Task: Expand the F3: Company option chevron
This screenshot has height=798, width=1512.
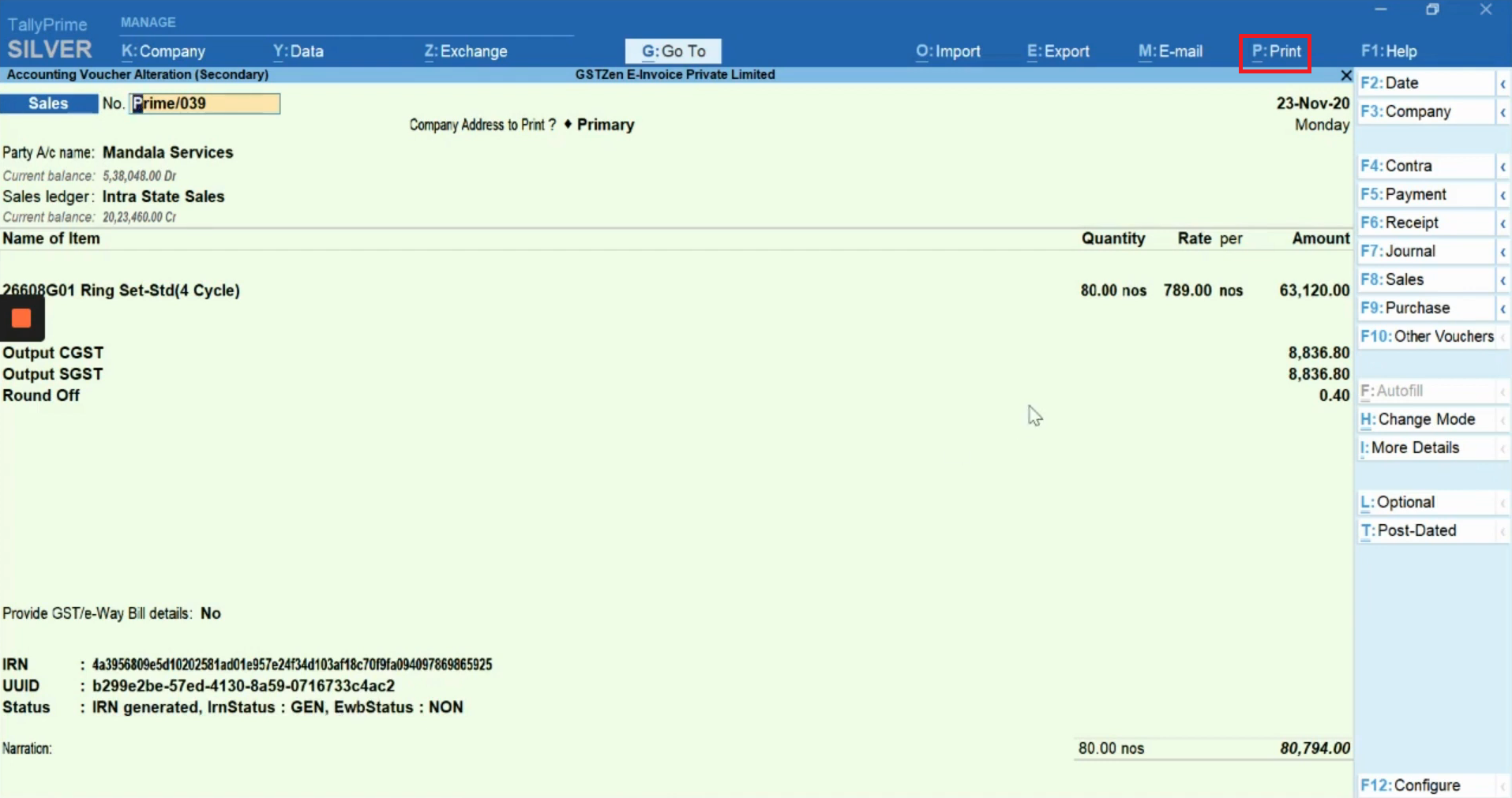Action: click(1503, 111)
